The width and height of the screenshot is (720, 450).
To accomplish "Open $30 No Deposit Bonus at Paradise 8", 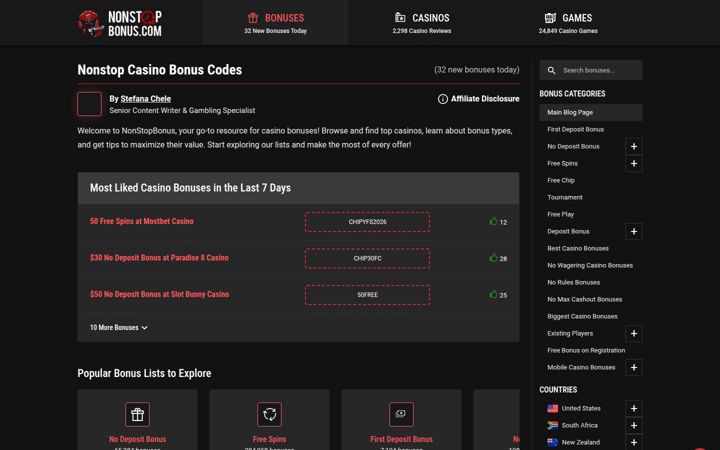I will (x=159, y=258).
